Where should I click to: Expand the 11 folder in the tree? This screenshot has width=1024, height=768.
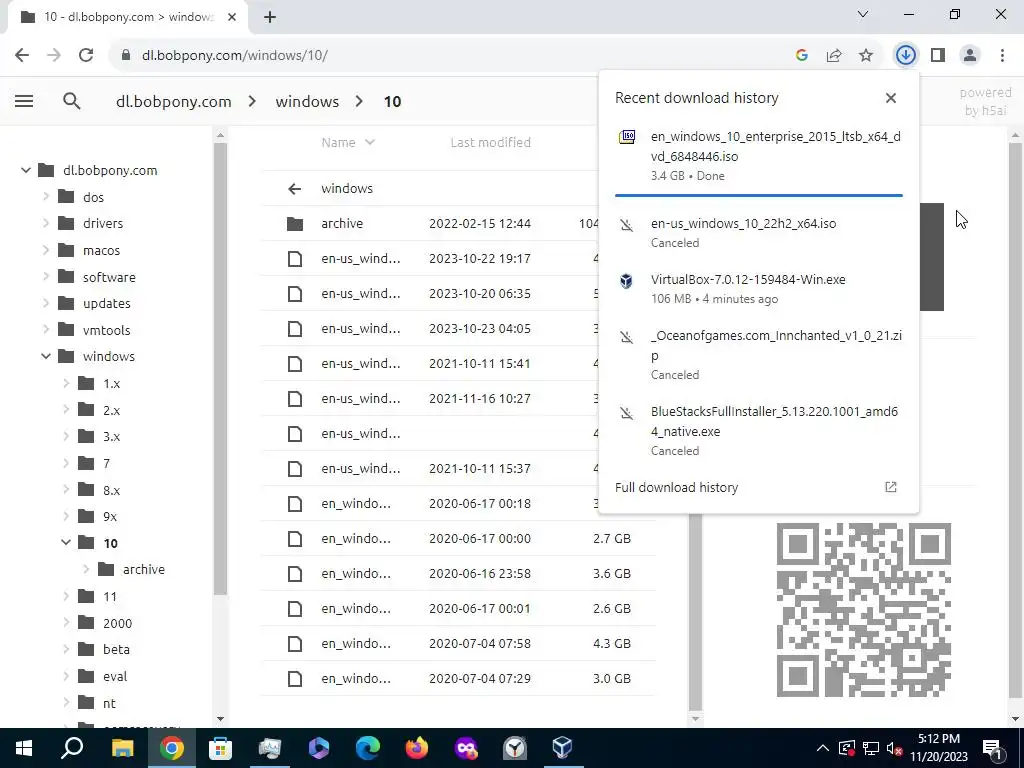pos(66,596)
